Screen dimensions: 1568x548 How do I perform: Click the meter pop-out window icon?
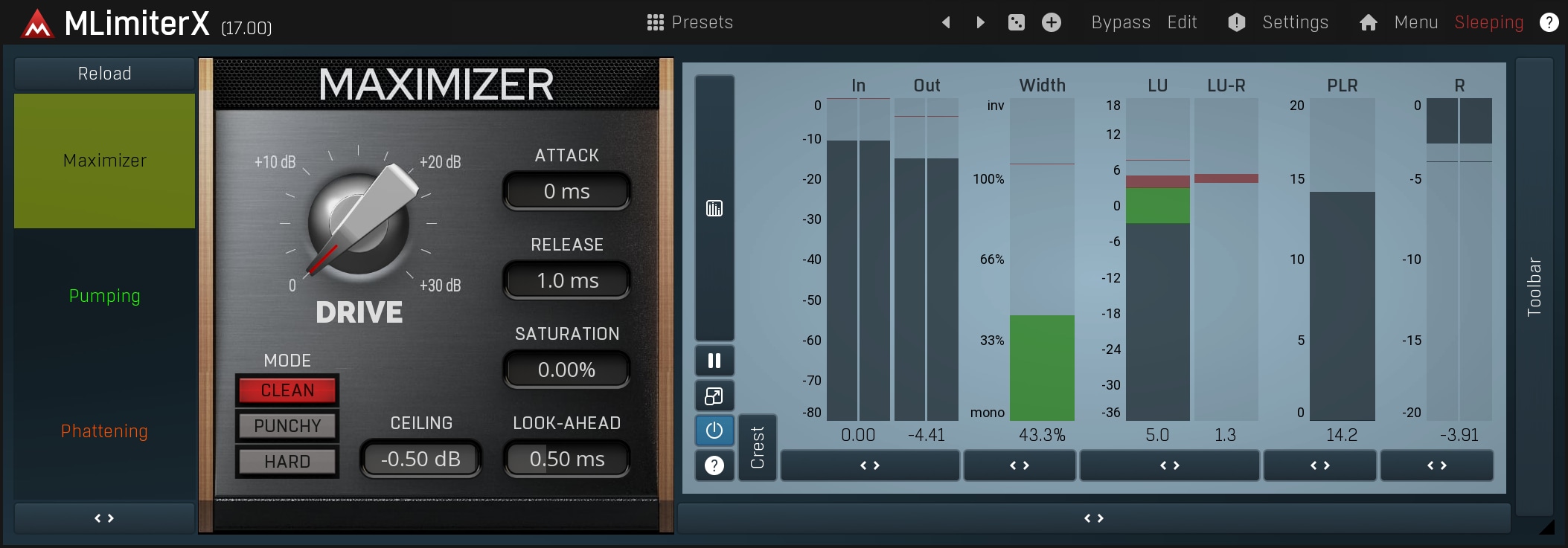[x=714, y=396]
